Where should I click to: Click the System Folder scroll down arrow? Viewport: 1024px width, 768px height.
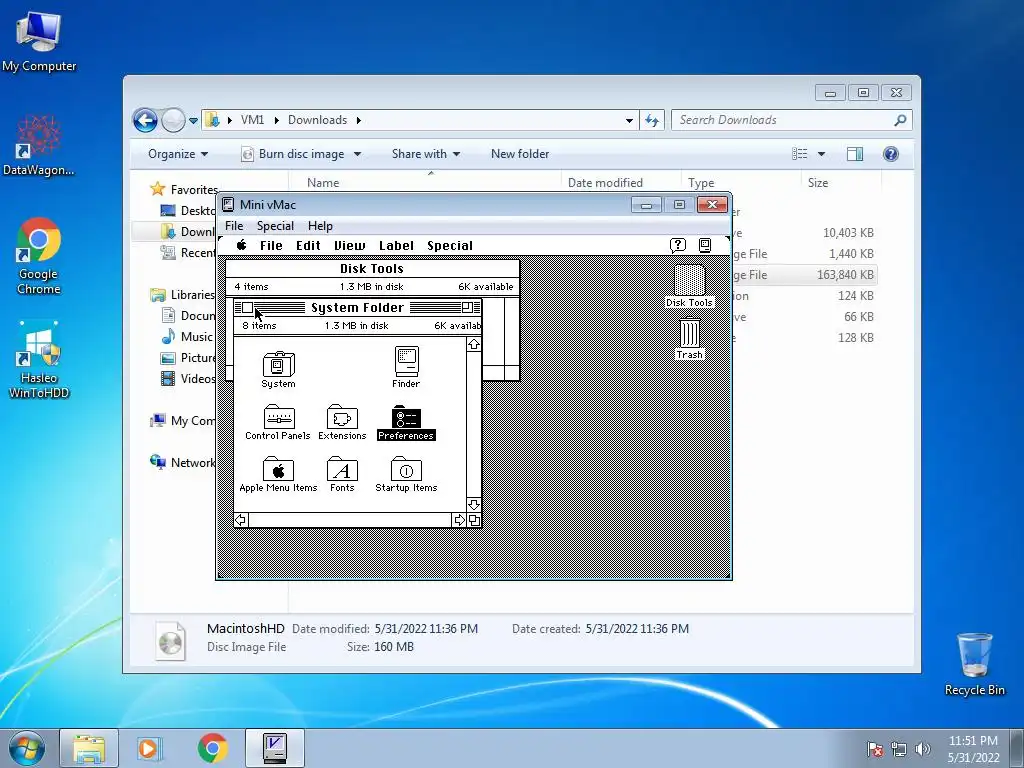[474, 505]
